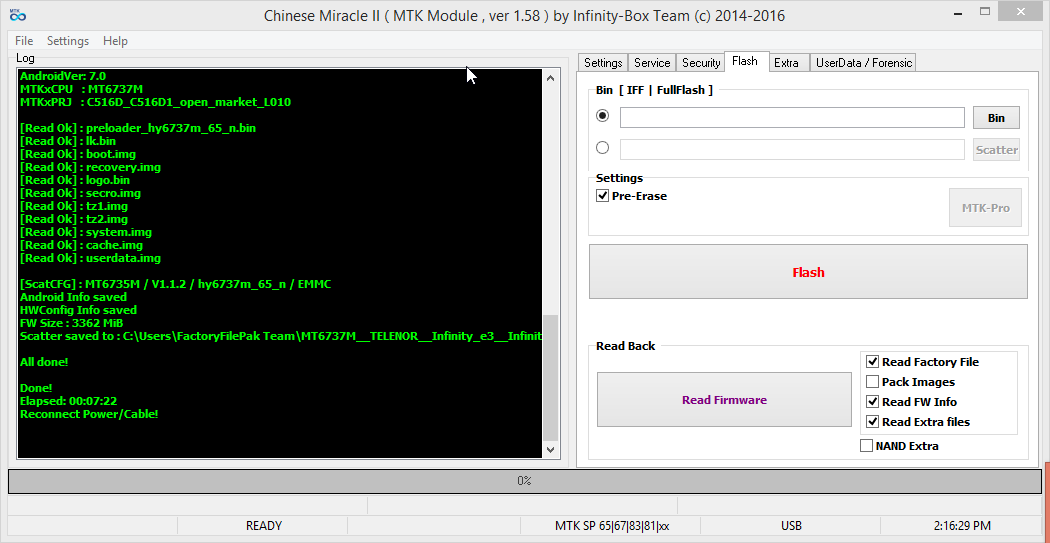Click the MTK-Pro button
Viewport: 1050px width, 543px height.
pyautogui.click(x=986, y=208)
